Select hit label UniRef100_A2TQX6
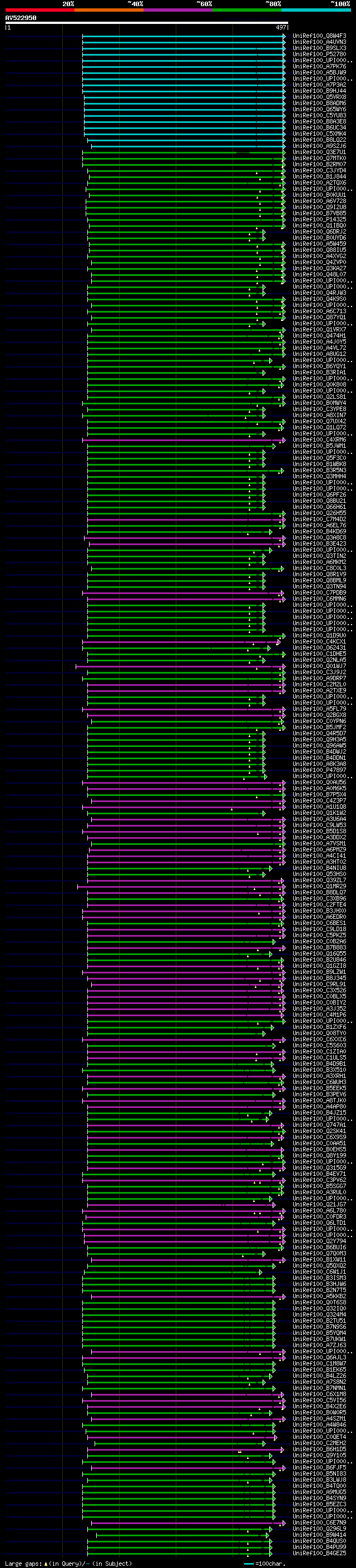Viewport: 356px width, 1568px height. (319, 182)
